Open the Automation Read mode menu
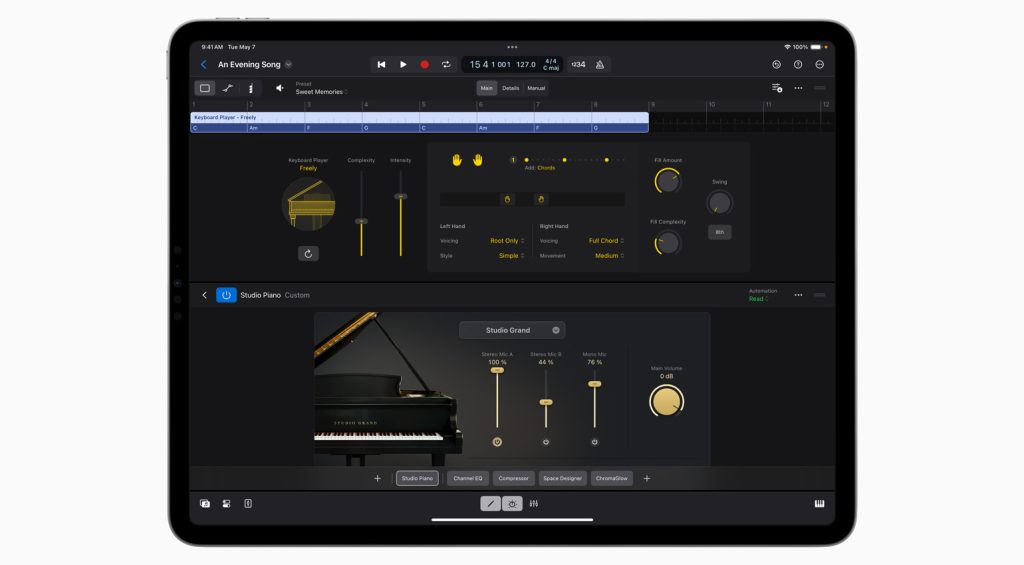This screenshot has height=565, width=1024. (x=759, y=299)
